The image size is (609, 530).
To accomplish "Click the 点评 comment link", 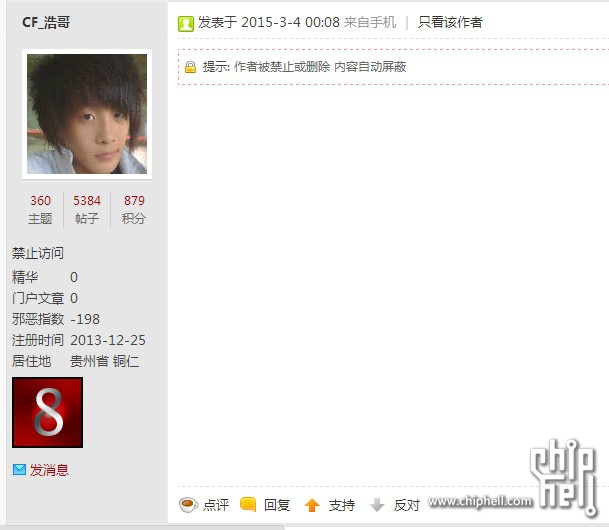I will tap(216, 505).
